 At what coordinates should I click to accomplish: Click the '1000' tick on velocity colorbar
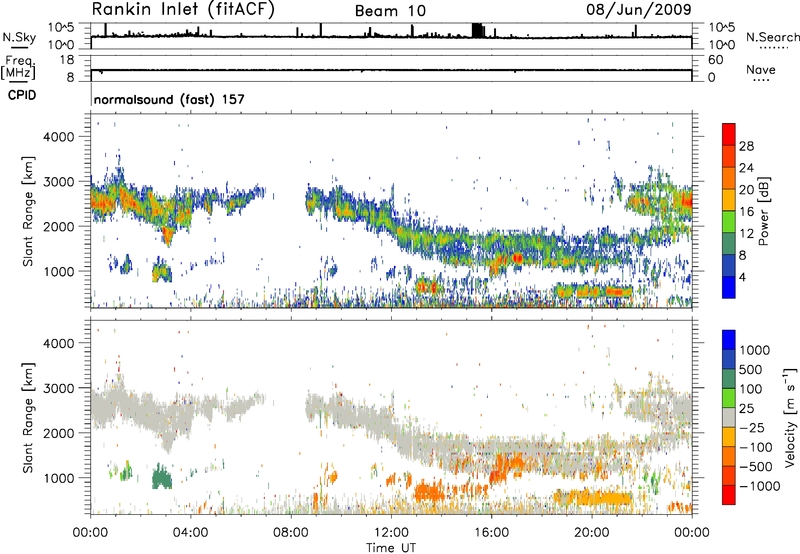tap(754, 350)
